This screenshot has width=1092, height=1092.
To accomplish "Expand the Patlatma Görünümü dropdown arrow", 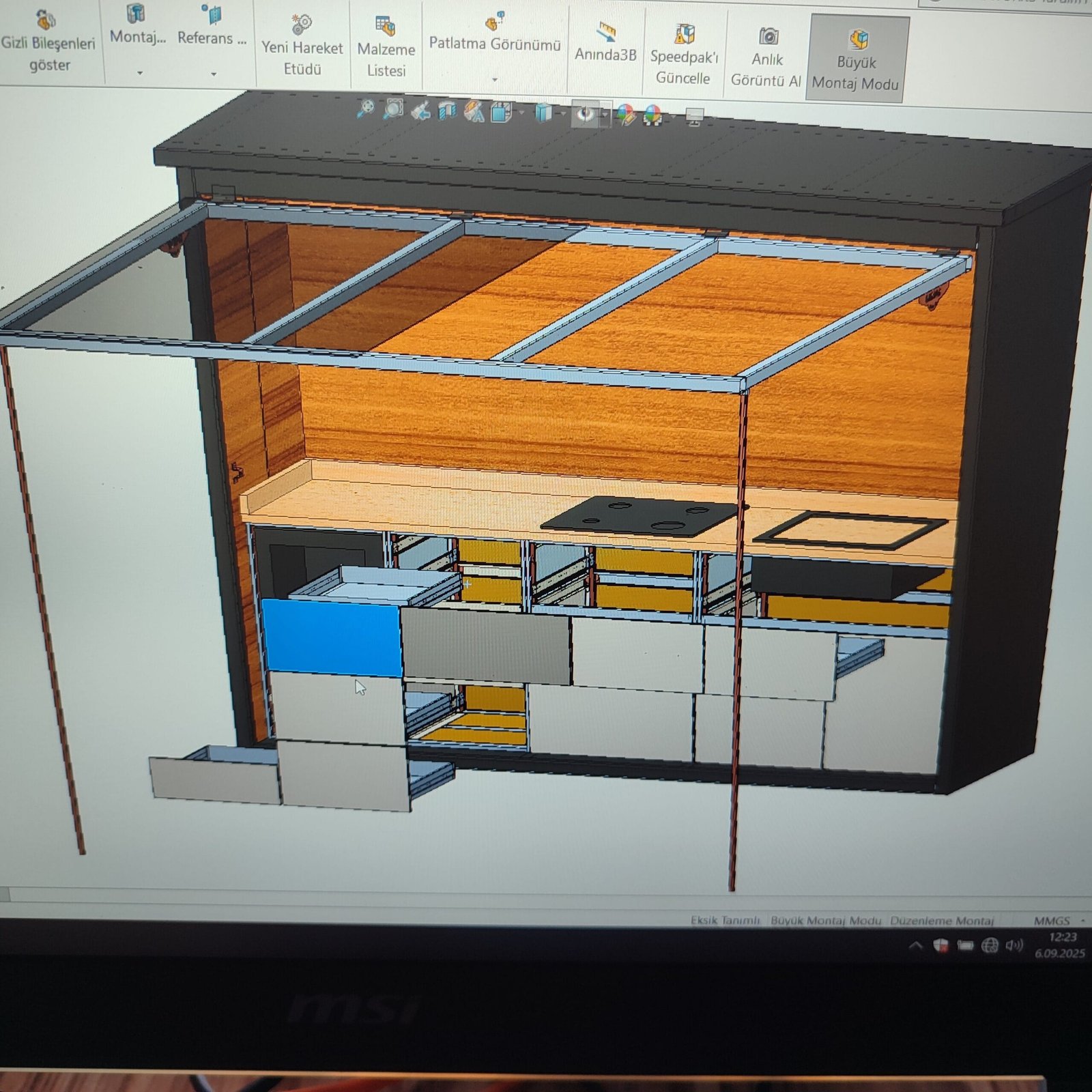I will pos(495,80).
